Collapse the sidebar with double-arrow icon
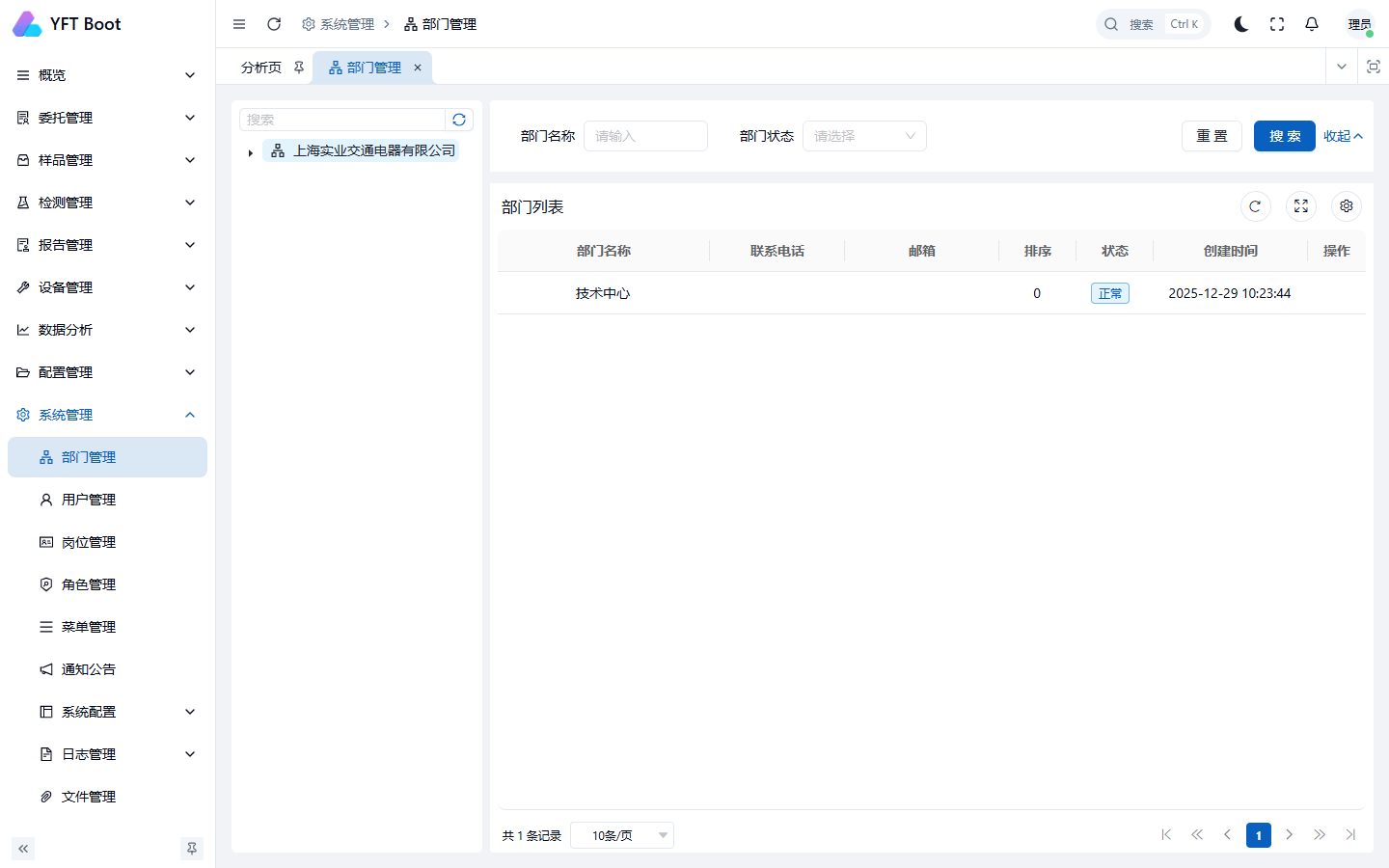Viewport: 1389px width, 868px height. (23, 849)
